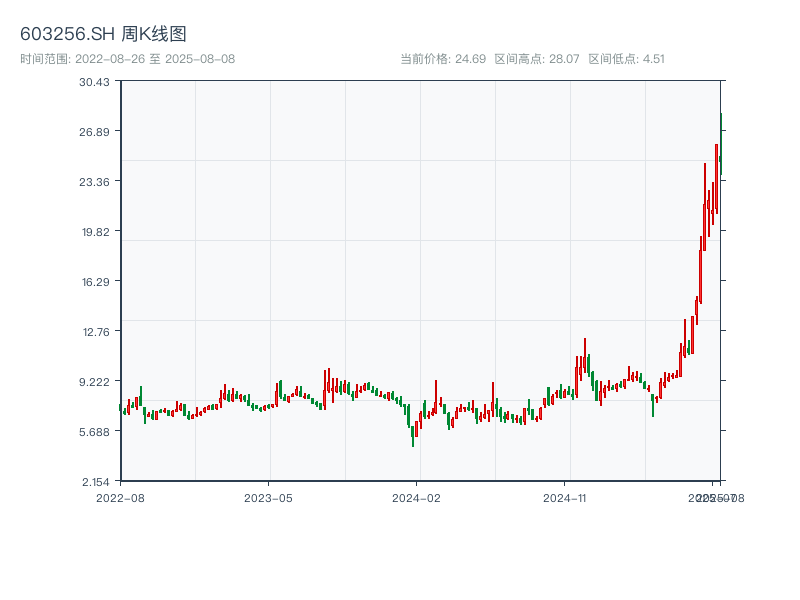This screenshot has width=800, height=600.
Task: Click the 区间低点: 4.51 label
Action: 627,59
